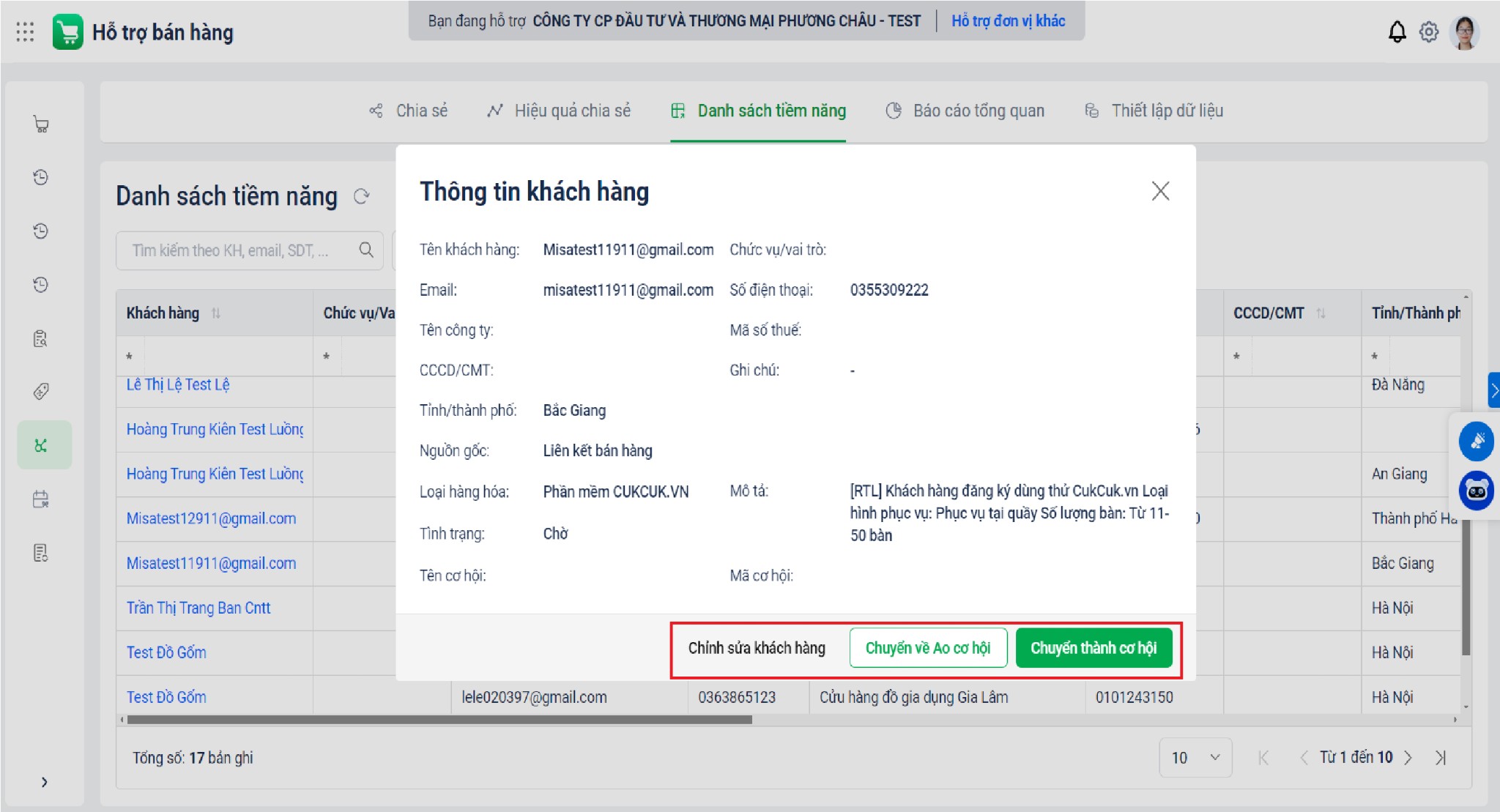Viewport: 1500px width, 812px height.
Task: Open the app launcher grid icon
Action: (x=25, y=32)
